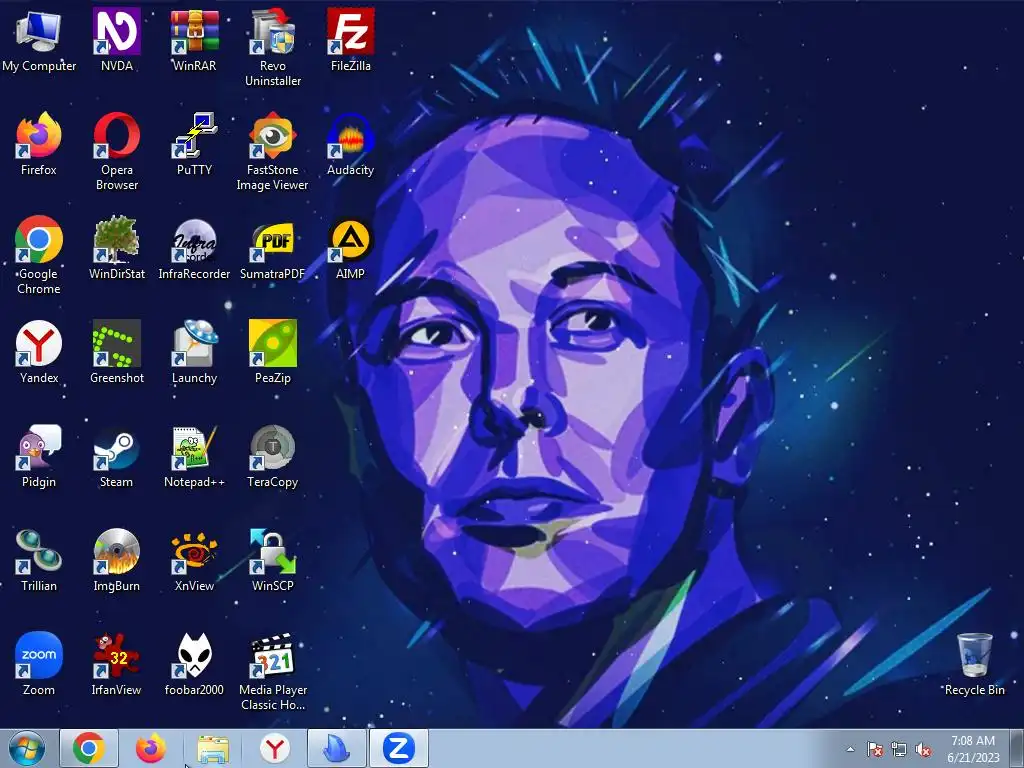
Task: Select the Revo Uninstaller shortcut
Action: coord(272,31)
